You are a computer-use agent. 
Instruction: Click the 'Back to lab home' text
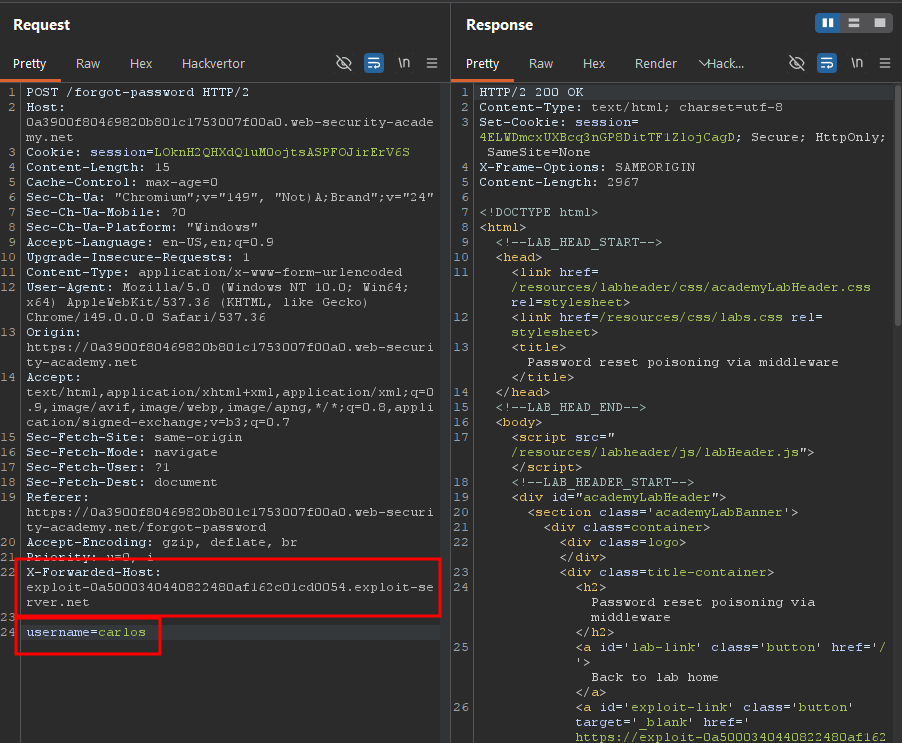coord(655,677)
